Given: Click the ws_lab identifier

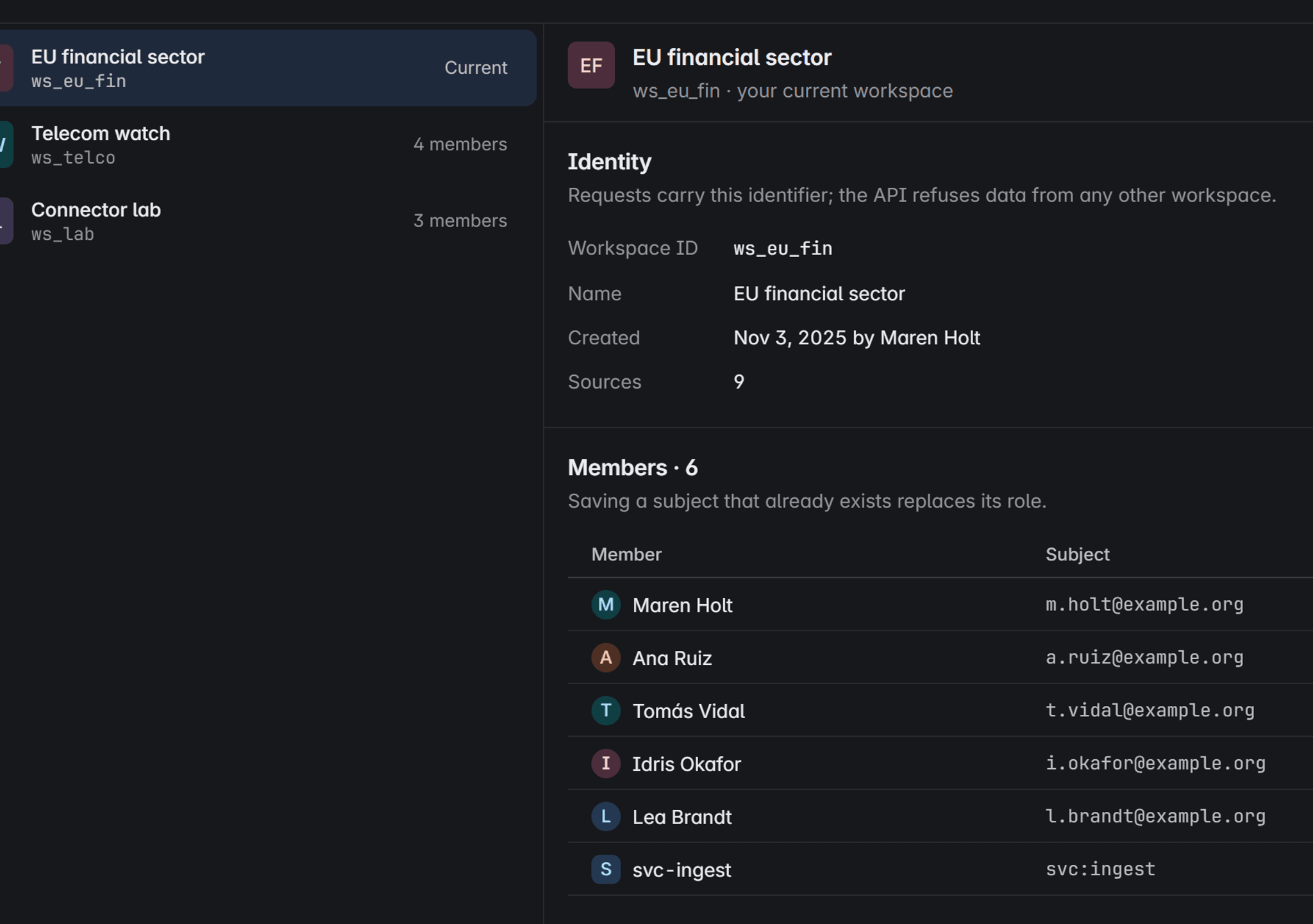Looking at the screenshot, I should click(63, 234).
